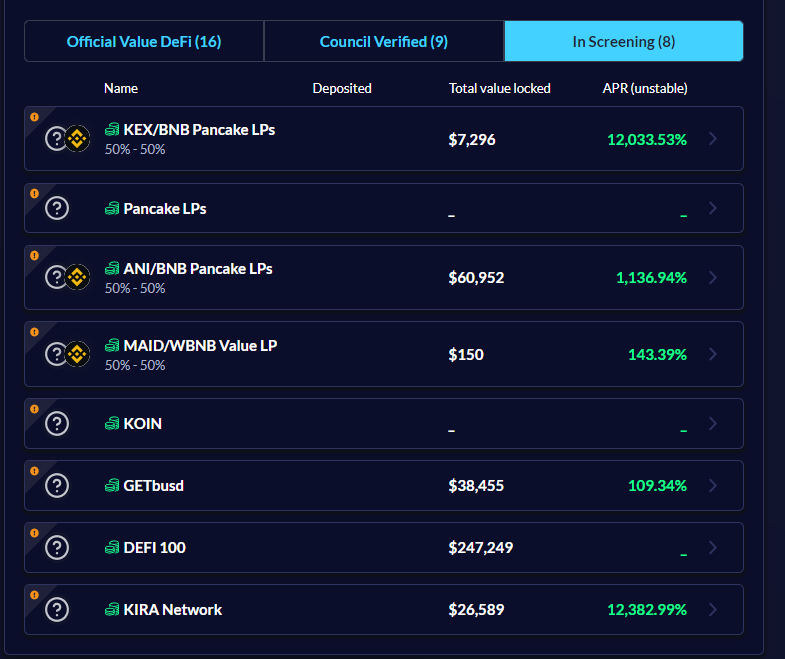The image size is (785, 659).
Task: Click the BNB token icon in ANI/BNB row
Action: click(78, 277)
